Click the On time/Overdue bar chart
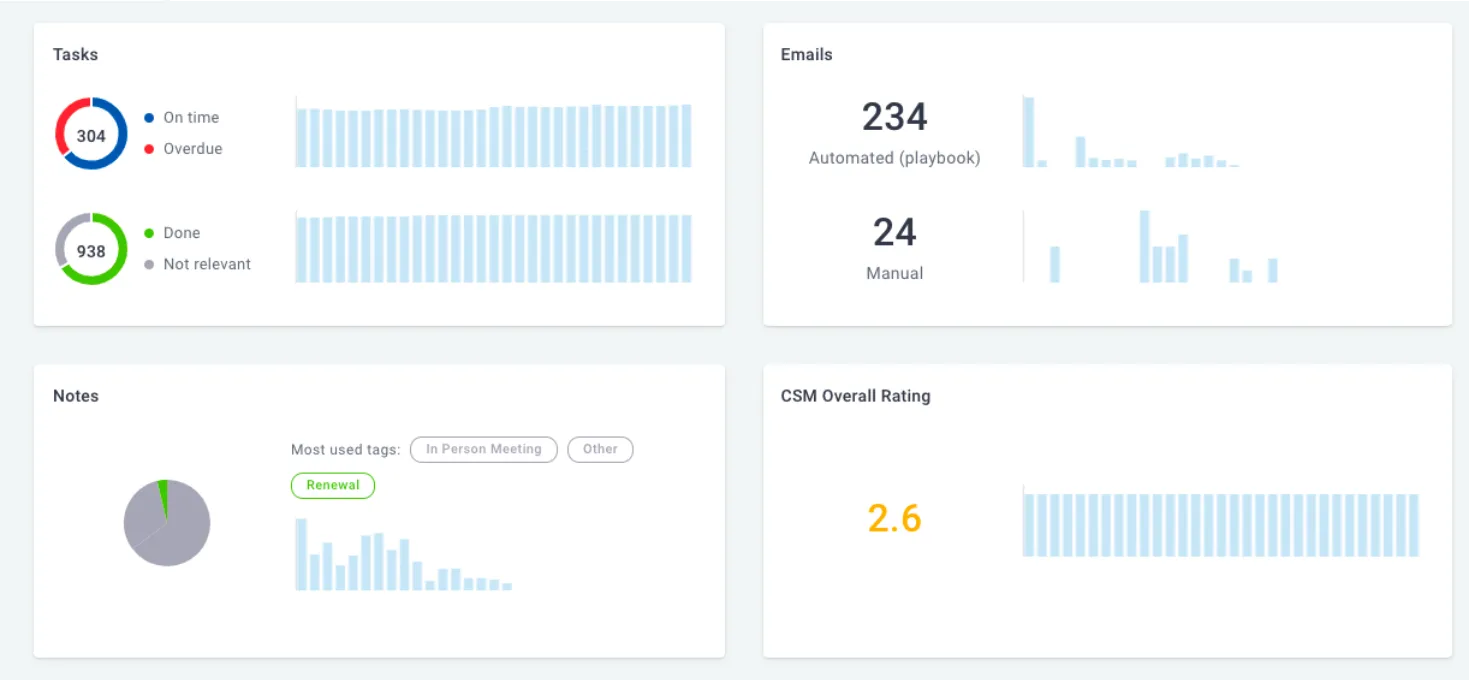The width and height of the screenshot is (1469, 680). click(494, 132)
